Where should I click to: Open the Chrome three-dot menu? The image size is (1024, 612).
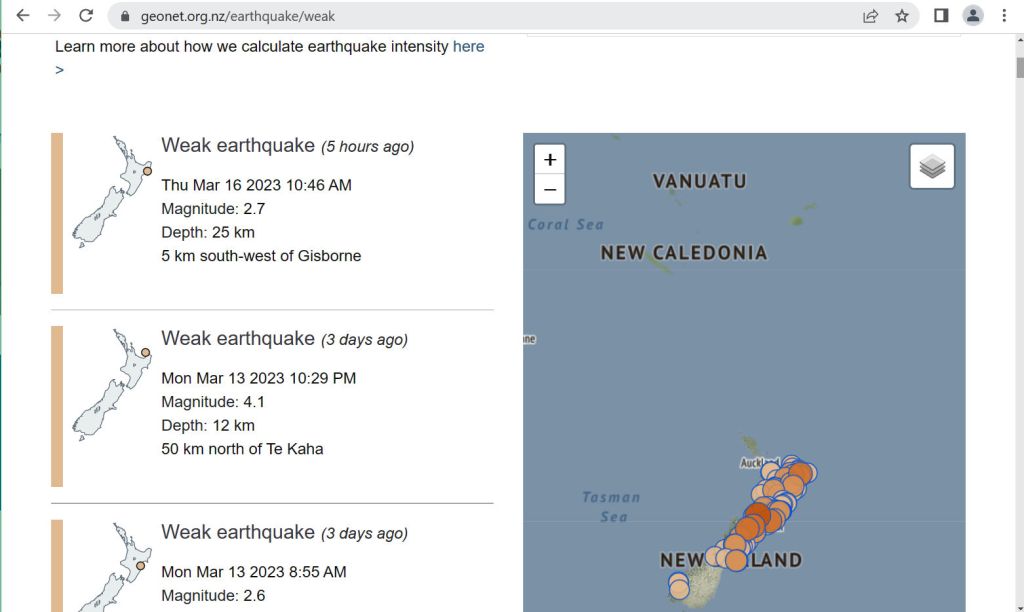1003,16
